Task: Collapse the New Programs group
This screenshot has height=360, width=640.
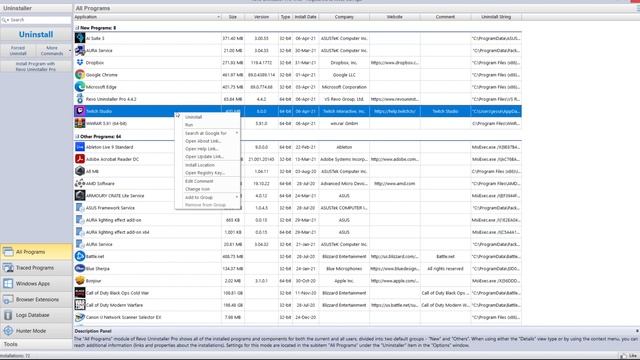Action: click(77, 28)
